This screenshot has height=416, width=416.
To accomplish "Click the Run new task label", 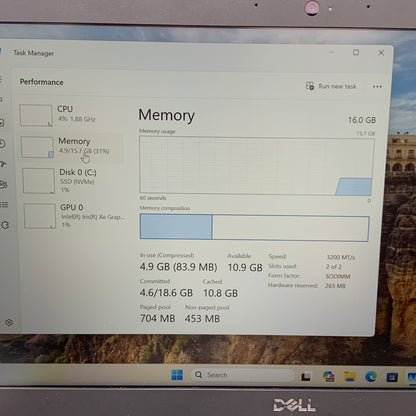I will coord(337,86).
